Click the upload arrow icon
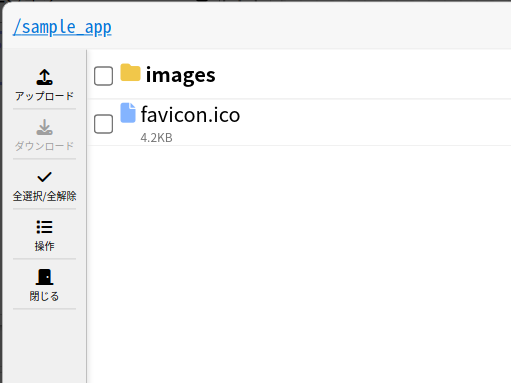This screenshot has height=383, width=511. pos(44,77)
